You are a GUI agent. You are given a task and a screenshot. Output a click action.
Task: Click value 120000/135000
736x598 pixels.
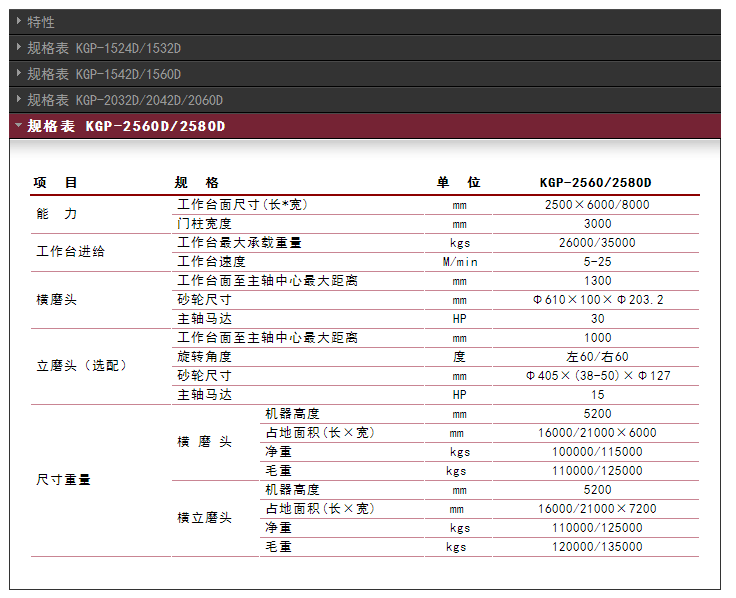point(597,547)
